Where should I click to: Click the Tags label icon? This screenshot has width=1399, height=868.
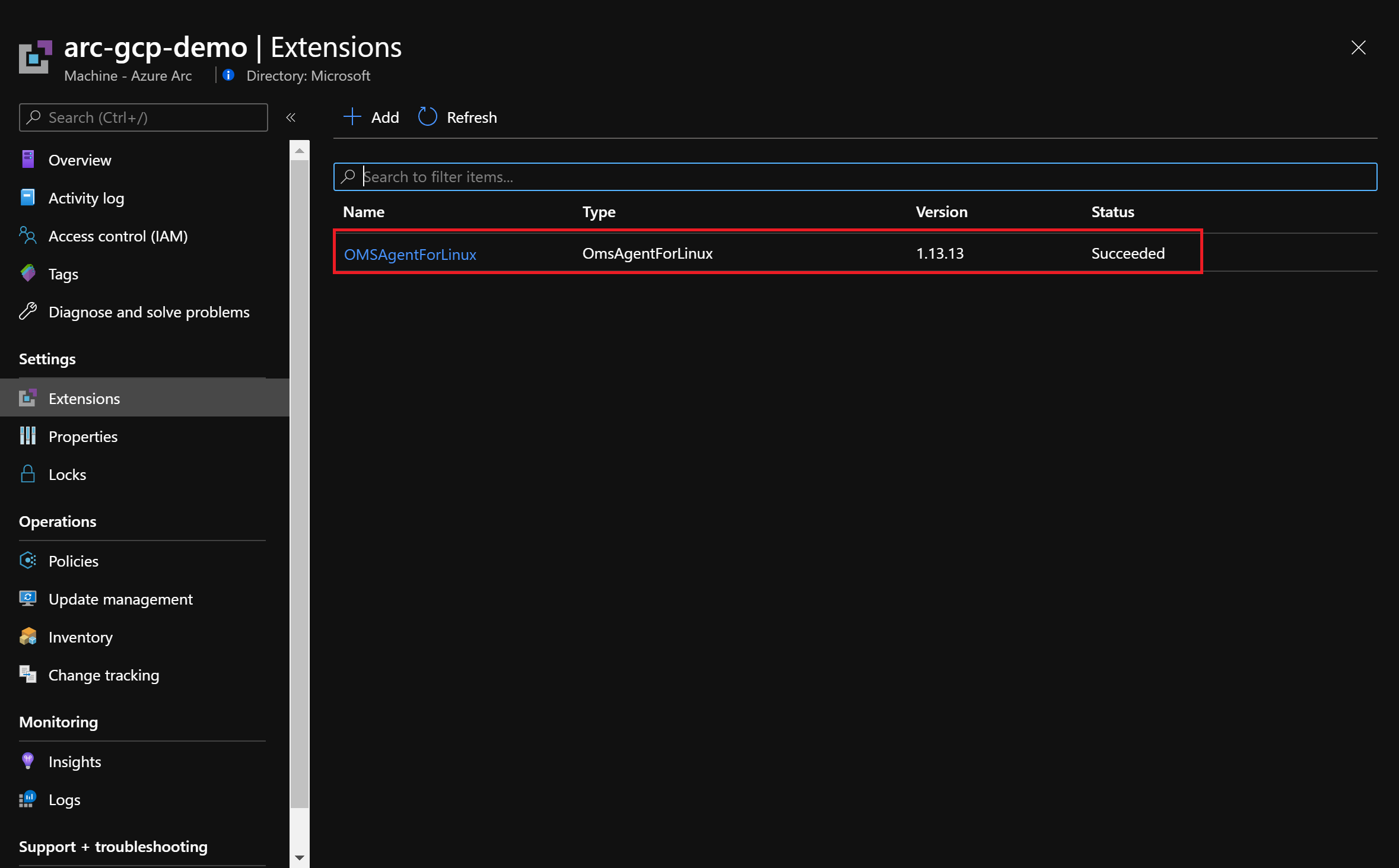(28, 274)
